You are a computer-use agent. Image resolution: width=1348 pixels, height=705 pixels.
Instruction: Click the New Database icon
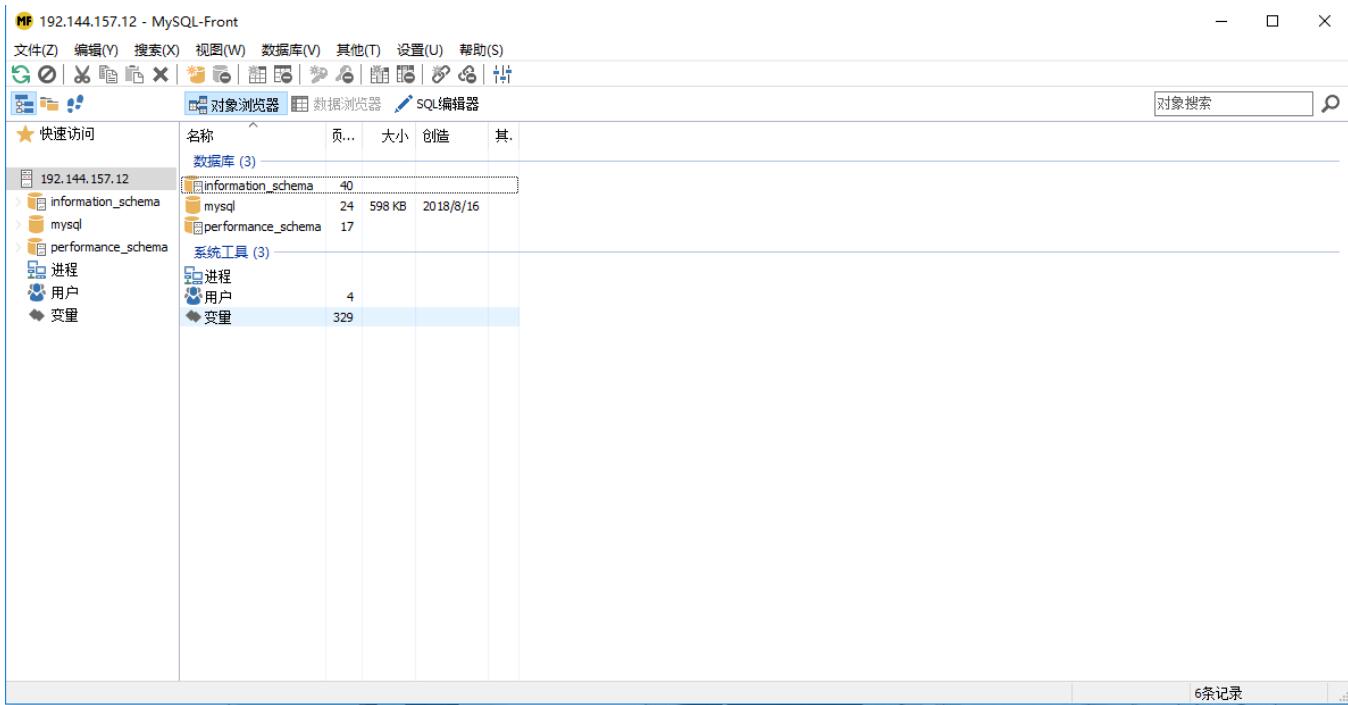(x=197, y=75)
